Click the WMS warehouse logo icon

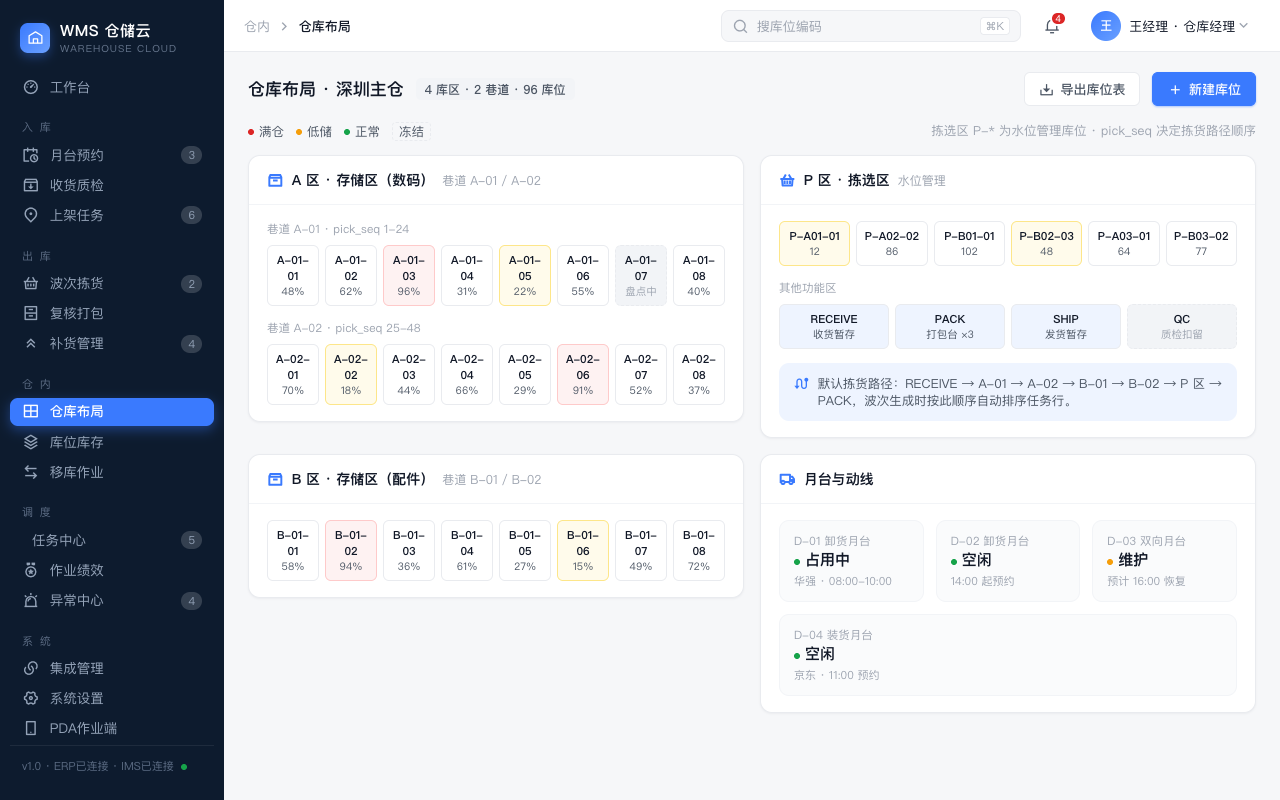35,38
